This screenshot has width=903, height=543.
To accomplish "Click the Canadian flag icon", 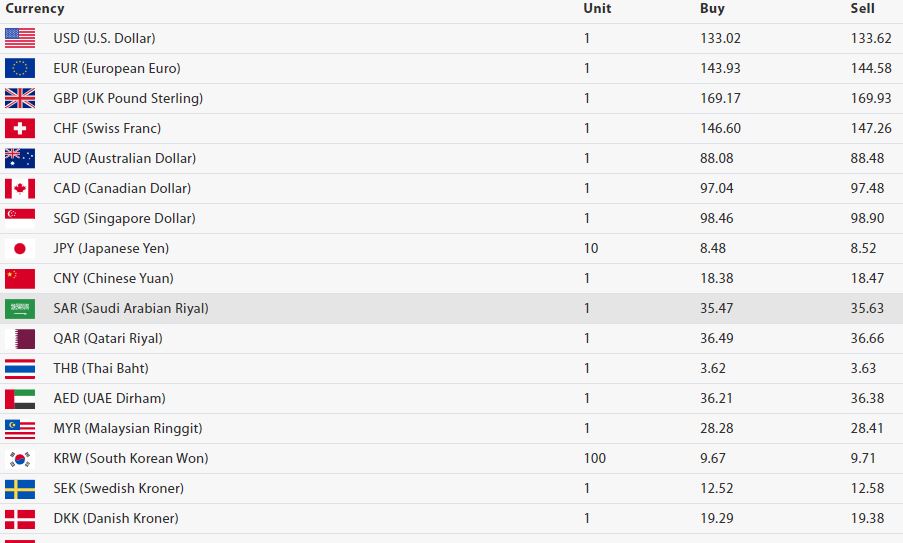I will click(20, 188).
